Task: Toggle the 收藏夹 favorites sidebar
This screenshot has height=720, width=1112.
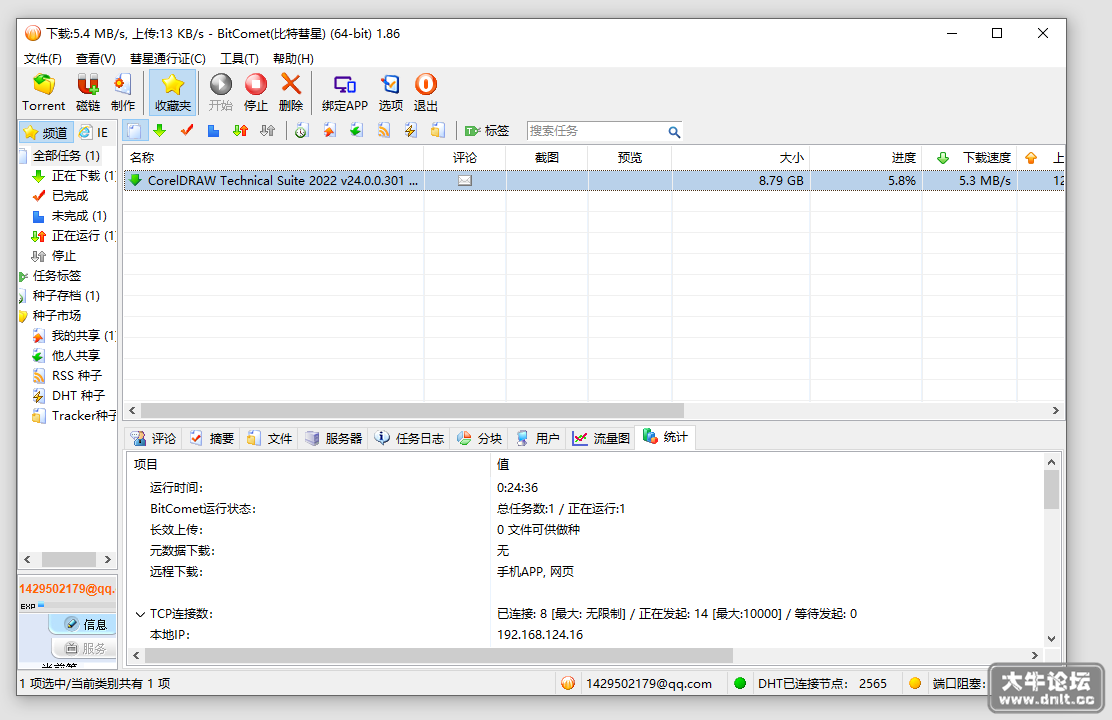Action: click(x=172, y=92)
